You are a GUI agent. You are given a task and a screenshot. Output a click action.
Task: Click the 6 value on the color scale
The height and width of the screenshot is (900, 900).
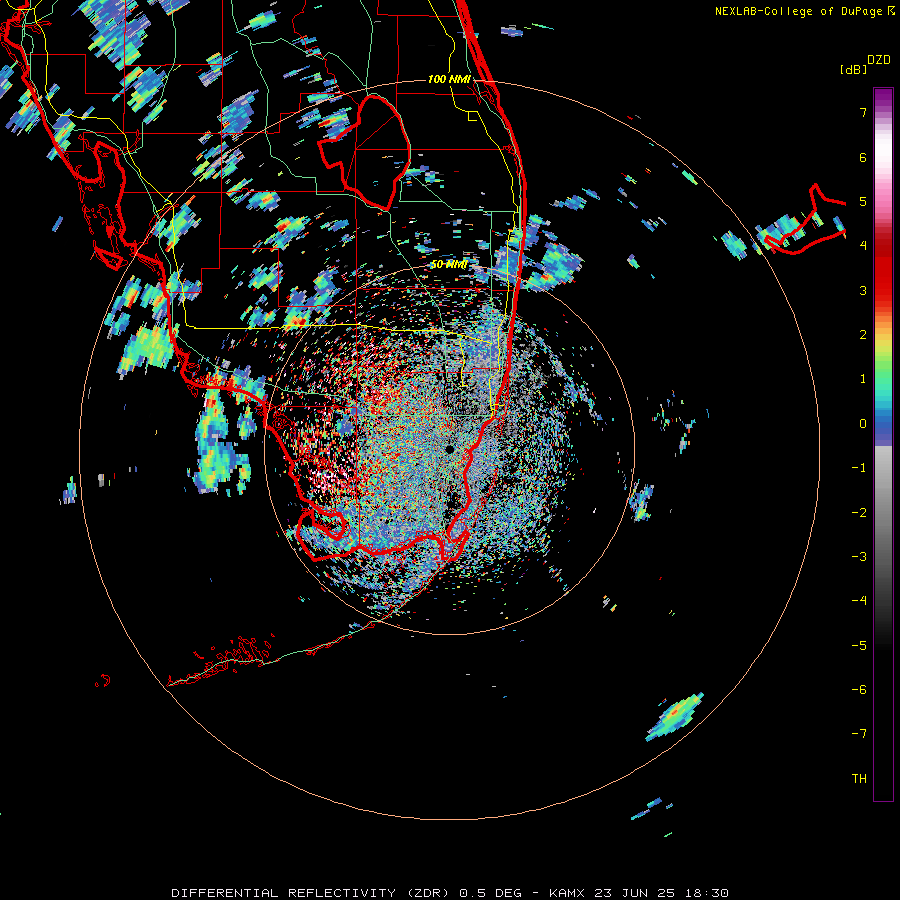(x=863, y=157)
